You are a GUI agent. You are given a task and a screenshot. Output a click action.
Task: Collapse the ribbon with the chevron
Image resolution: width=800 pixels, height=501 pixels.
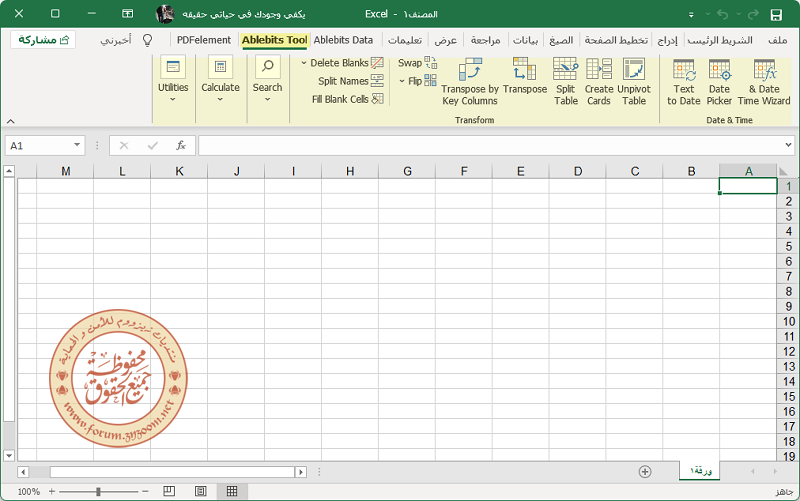coord(10,121)
